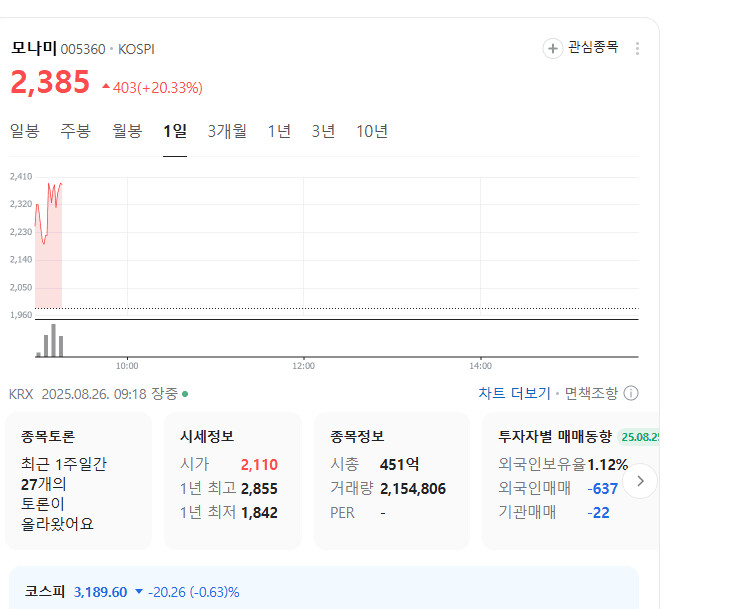Open the 면책조항 link text

[591, 393]
